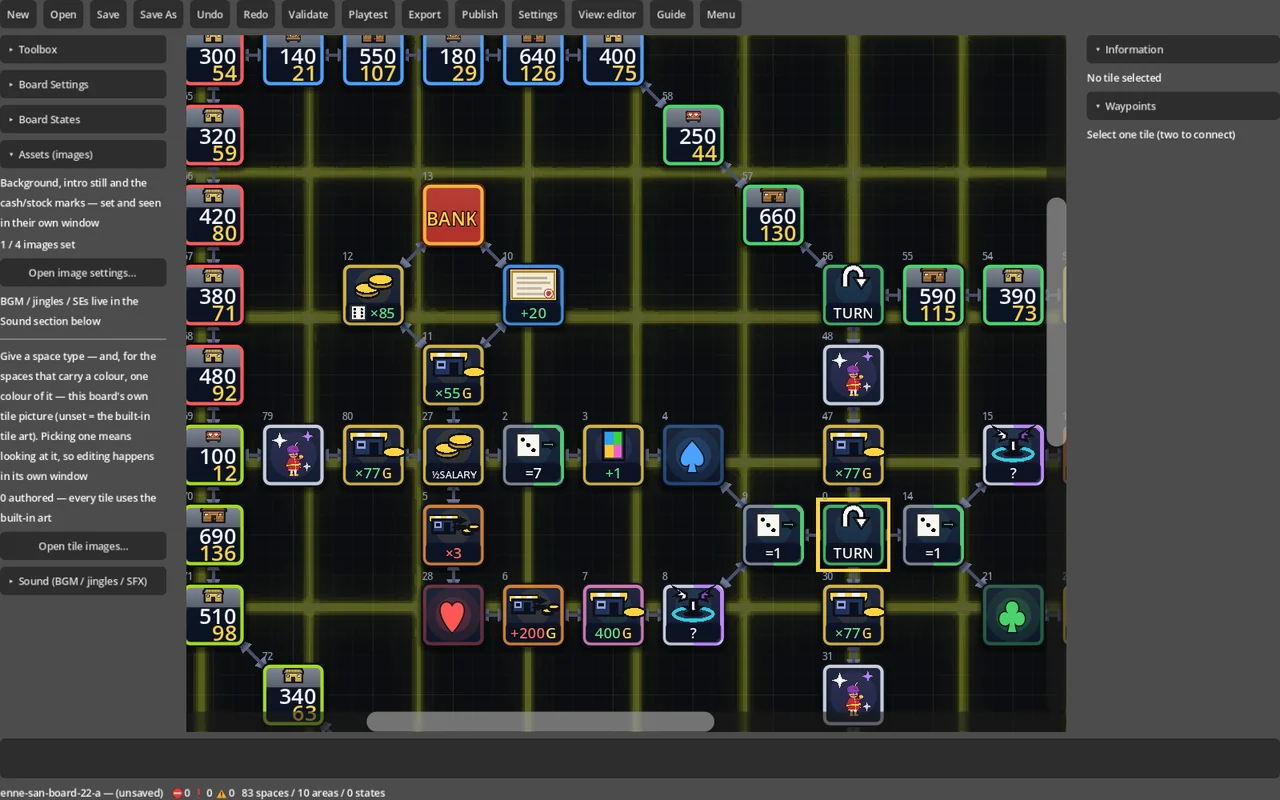This screenshot has width=1280, height=800.
Task: Click the colorful +1 tile
Action: 613,455
